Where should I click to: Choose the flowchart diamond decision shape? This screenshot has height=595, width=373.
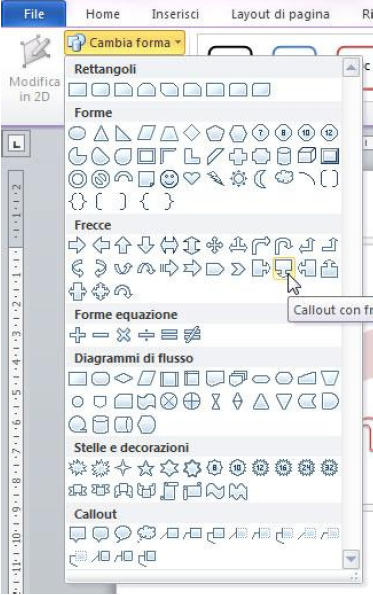[x=123, y=378]
